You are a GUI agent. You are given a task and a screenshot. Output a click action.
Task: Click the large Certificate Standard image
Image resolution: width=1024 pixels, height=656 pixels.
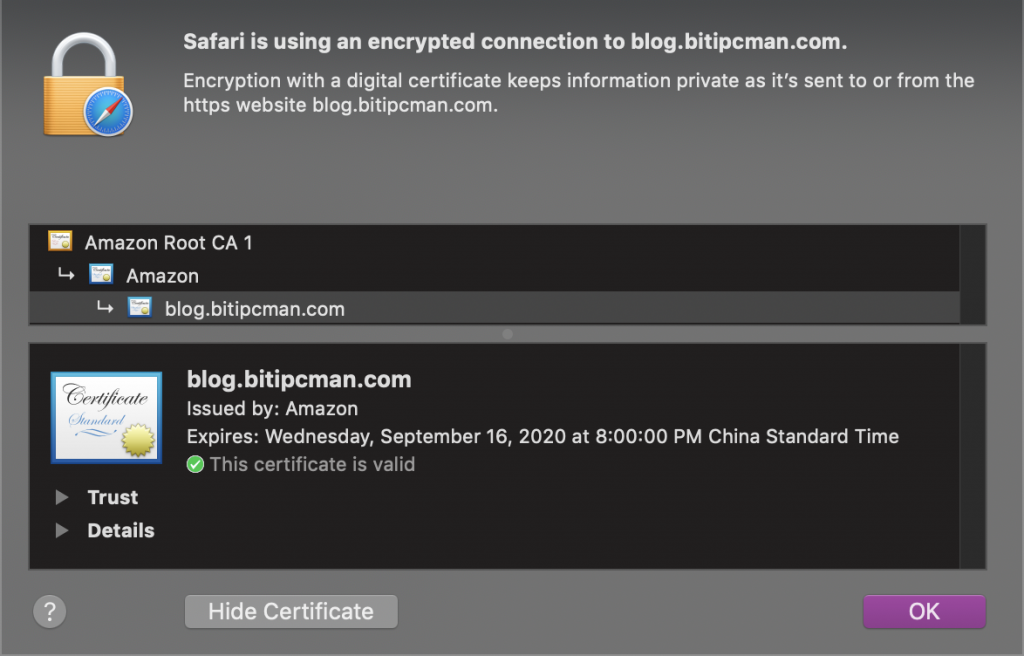point(106,418)
